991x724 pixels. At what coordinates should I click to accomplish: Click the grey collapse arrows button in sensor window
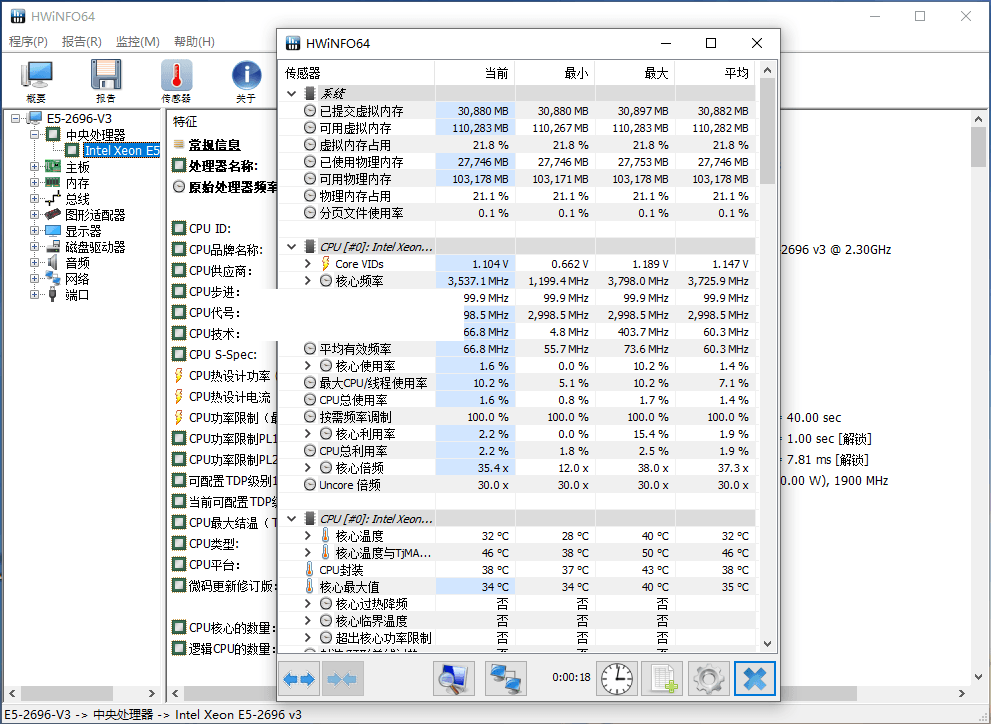343,679
